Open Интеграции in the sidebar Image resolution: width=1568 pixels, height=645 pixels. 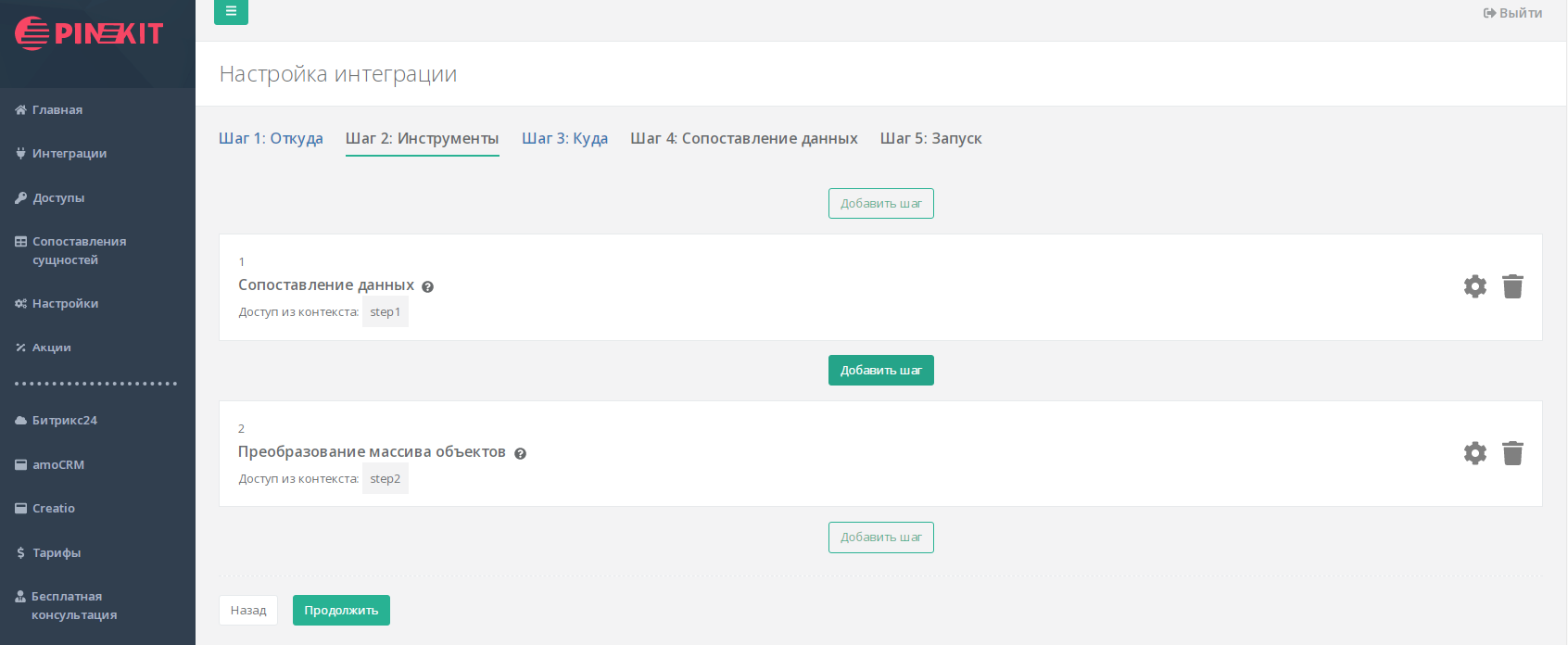[x=69, y=154]
